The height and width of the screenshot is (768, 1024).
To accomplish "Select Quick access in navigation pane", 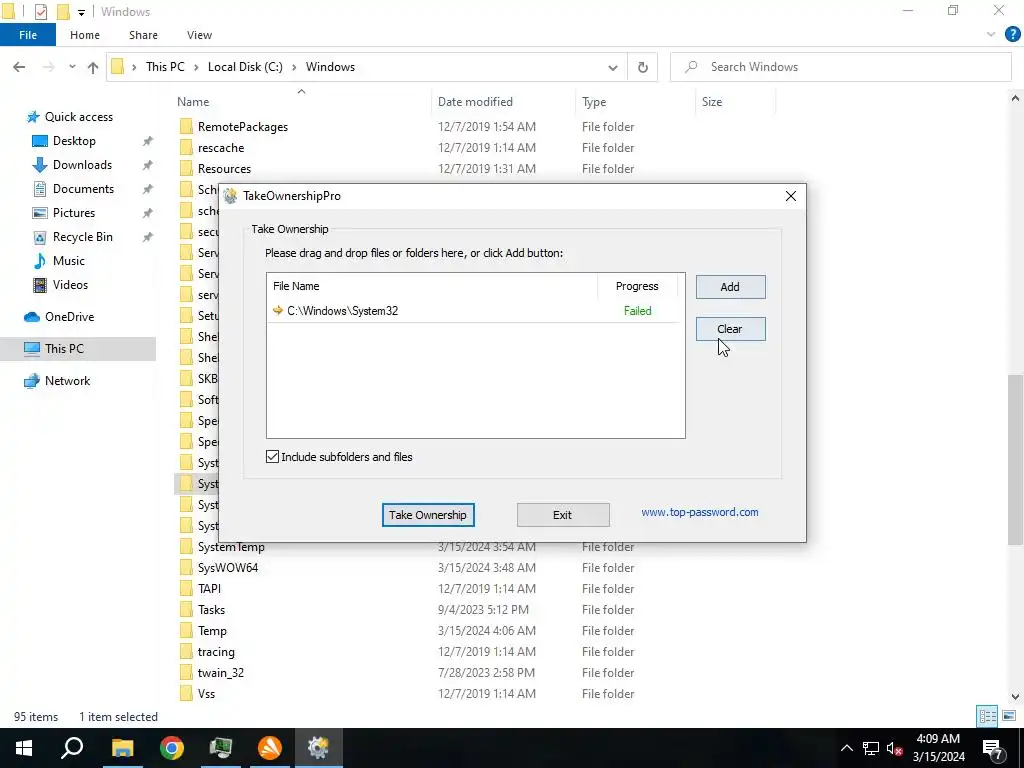I will coord(78,117).
